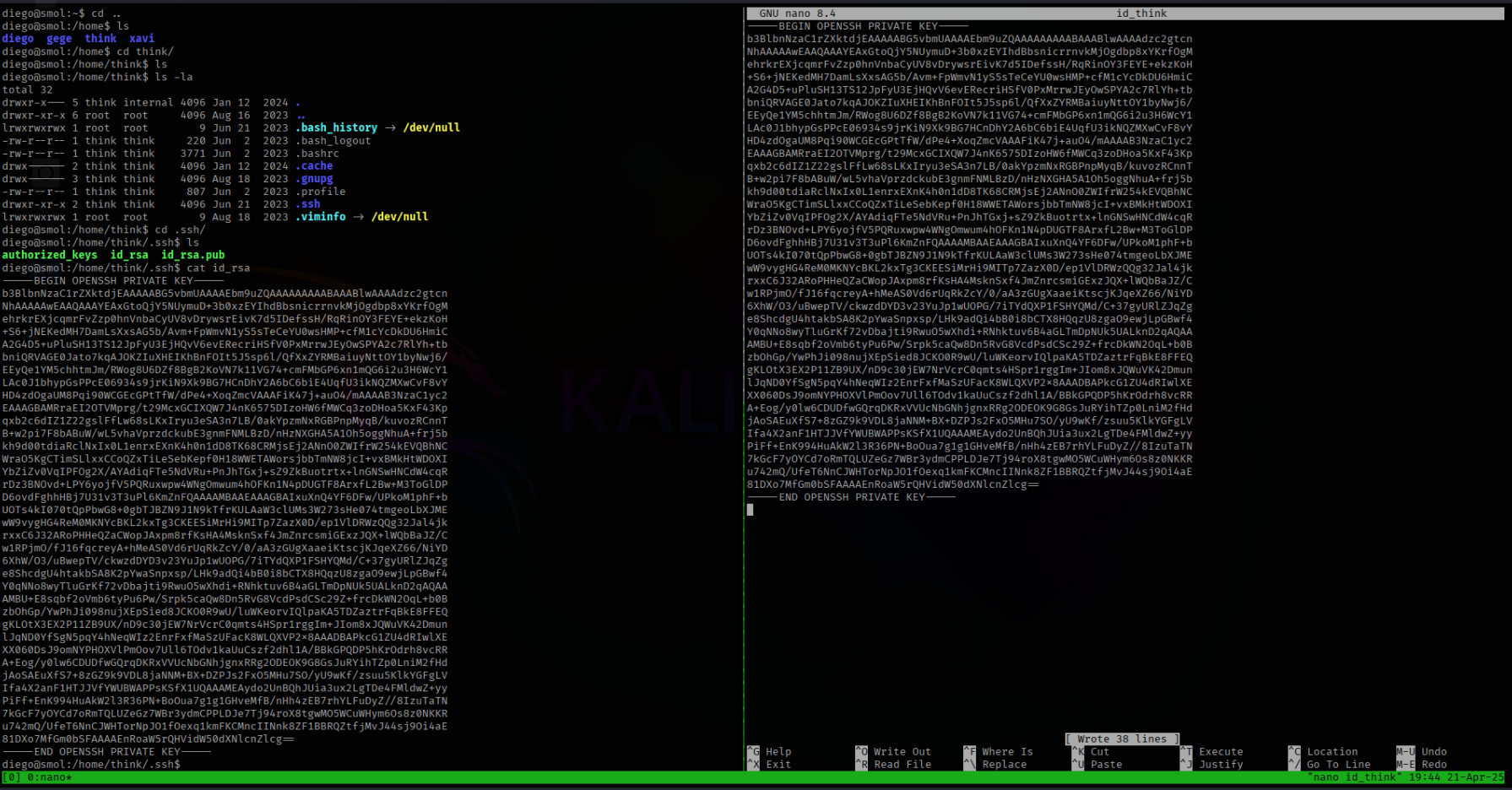Image resolution: width=1512 pixels, height=790 pixels.
Task: Click the .gnupg directory entry
Action: (314, 179)
